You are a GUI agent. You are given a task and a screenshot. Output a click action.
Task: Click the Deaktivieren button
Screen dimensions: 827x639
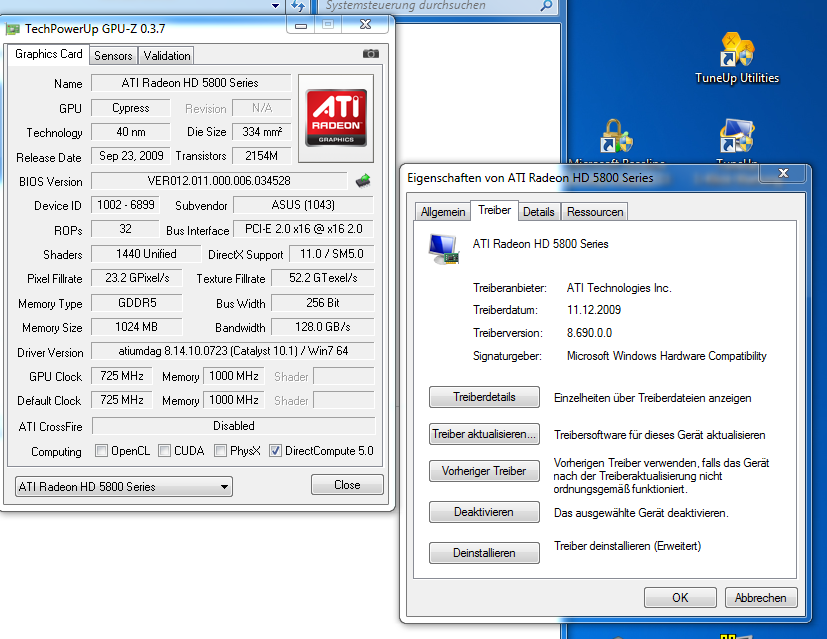coord(484,512)
